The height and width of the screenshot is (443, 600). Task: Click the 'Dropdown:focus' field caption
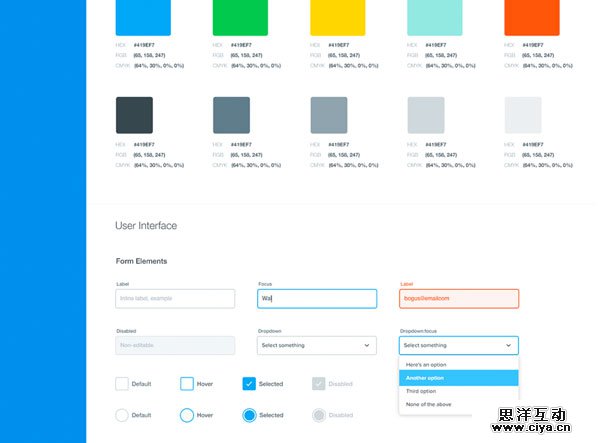pyautogui.click(x=418, y=331)
